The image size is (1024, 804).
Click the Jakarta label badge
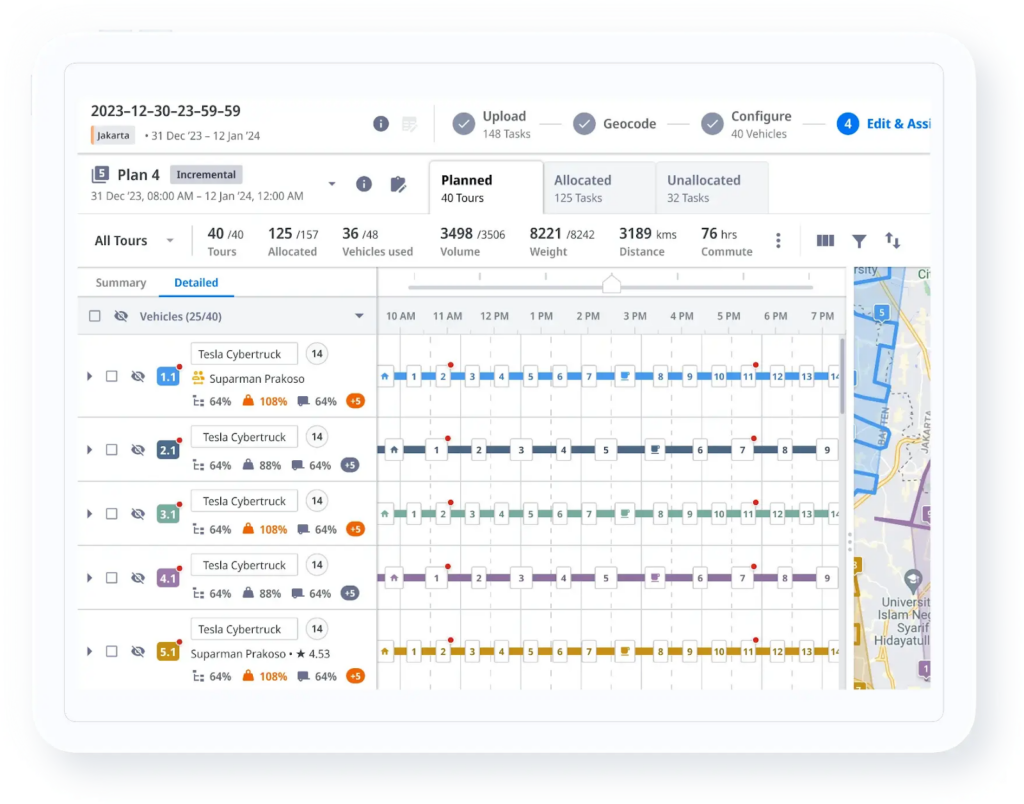[112, 135]
